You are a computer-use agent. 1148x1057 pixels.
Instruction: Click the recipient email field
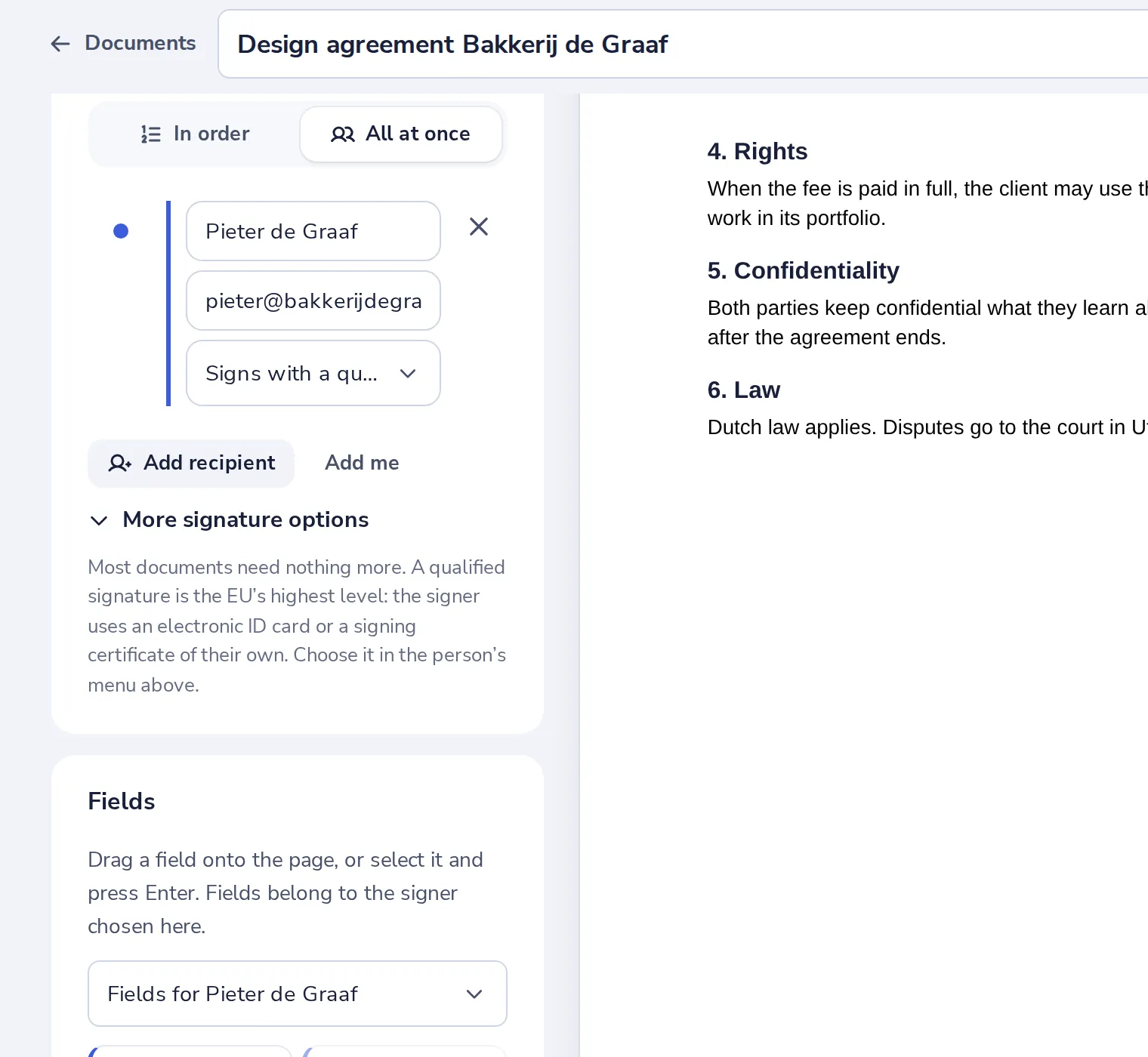pyautogui.click(x=313, y=300)
